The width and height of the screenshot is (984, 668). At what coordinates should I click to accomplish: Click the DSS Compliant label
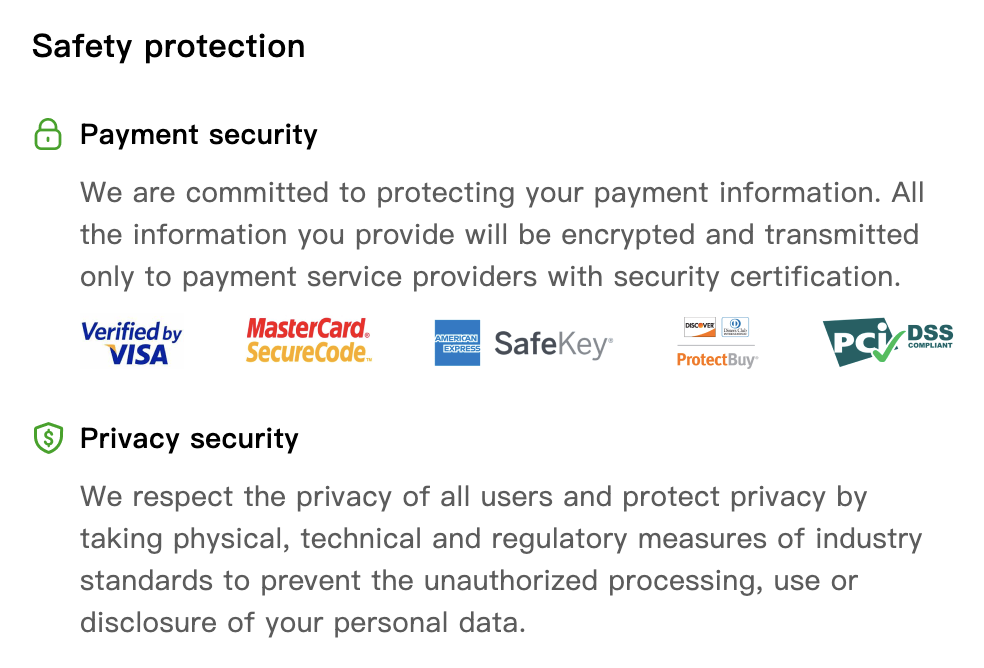[930, 337]
